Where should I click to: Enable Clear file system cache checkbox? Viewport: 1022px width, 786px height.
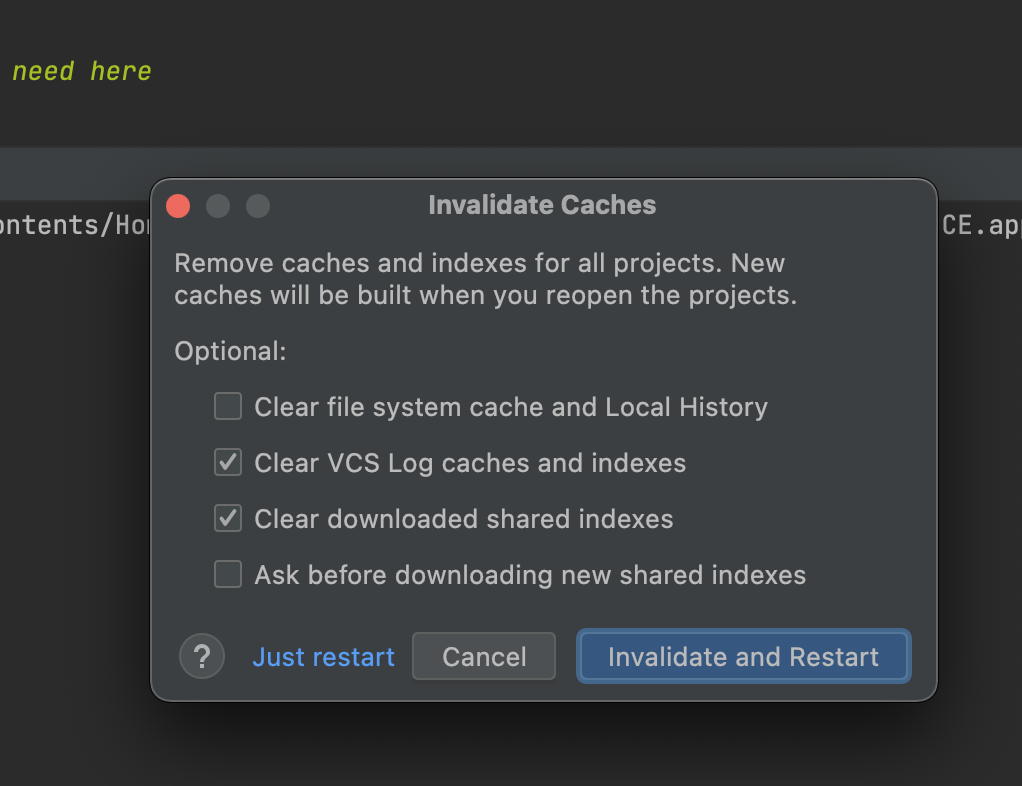coord(228,407)
